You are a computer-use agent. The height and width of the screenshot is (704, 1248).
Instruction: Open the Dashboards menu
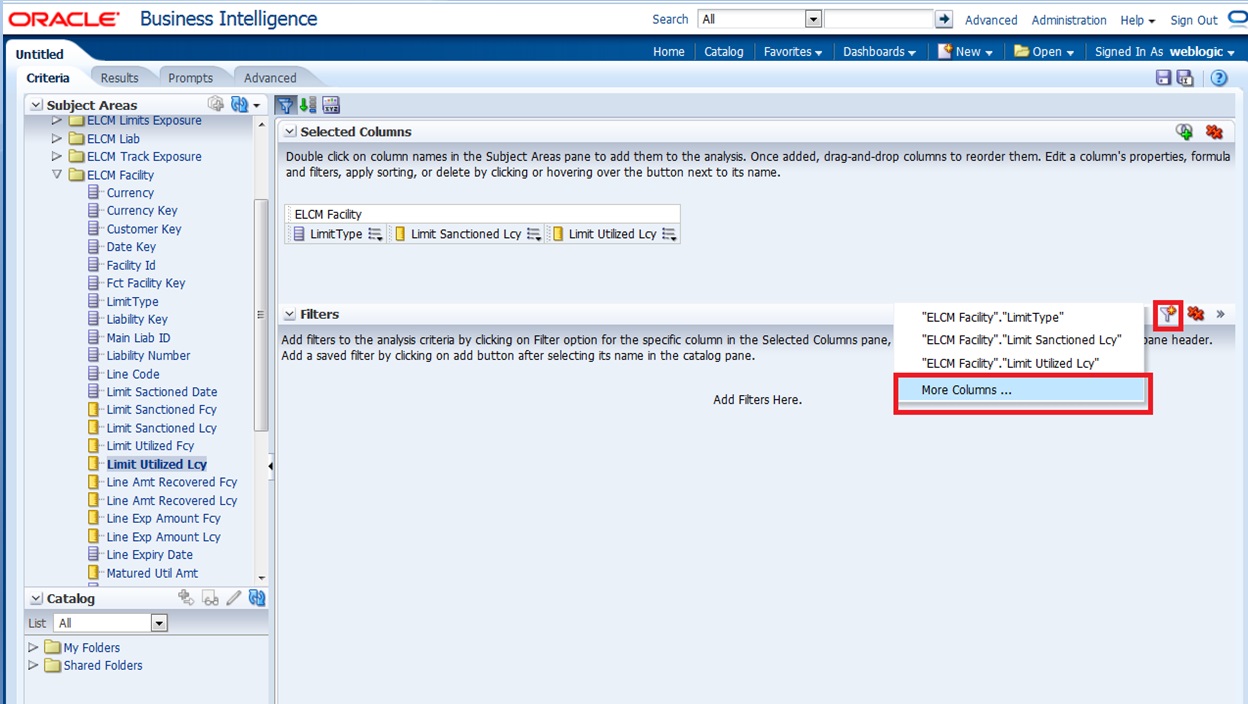click(x=879, y=51)
